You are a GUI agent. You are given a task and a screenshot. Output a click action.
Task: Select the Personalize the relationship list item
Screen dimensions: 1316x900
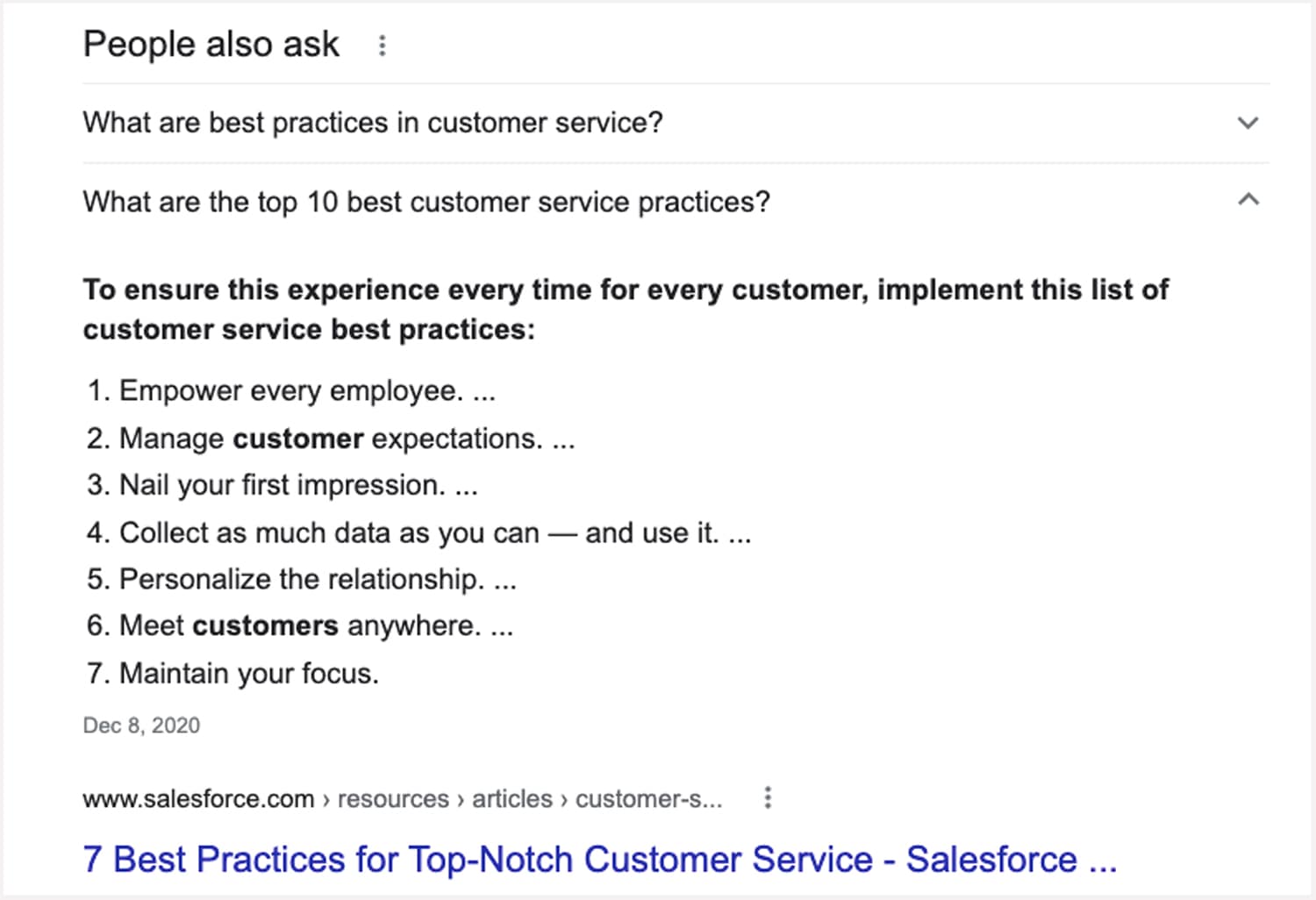(301, 579)
